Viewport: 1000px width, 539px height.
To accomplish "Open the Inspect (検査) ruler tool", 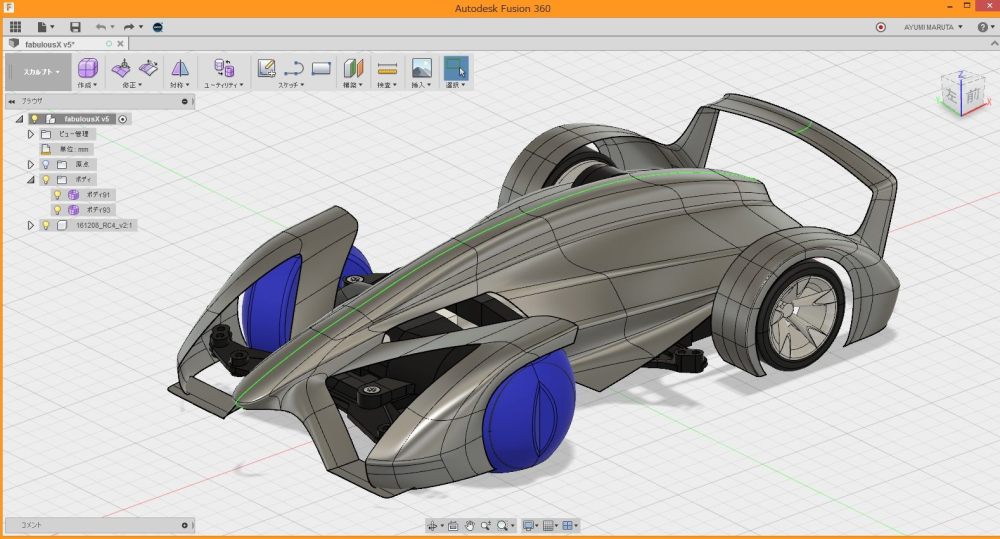I will pos(387,68).
